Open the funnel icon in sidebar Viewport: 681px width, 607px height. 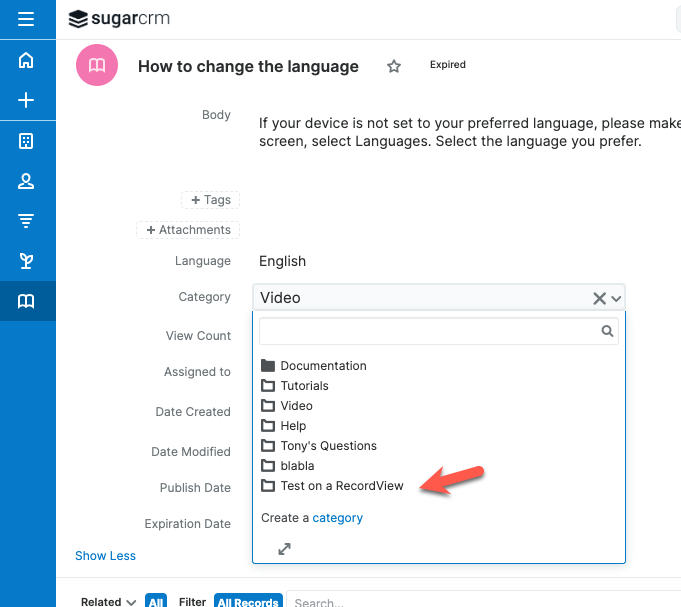(27, 221)
